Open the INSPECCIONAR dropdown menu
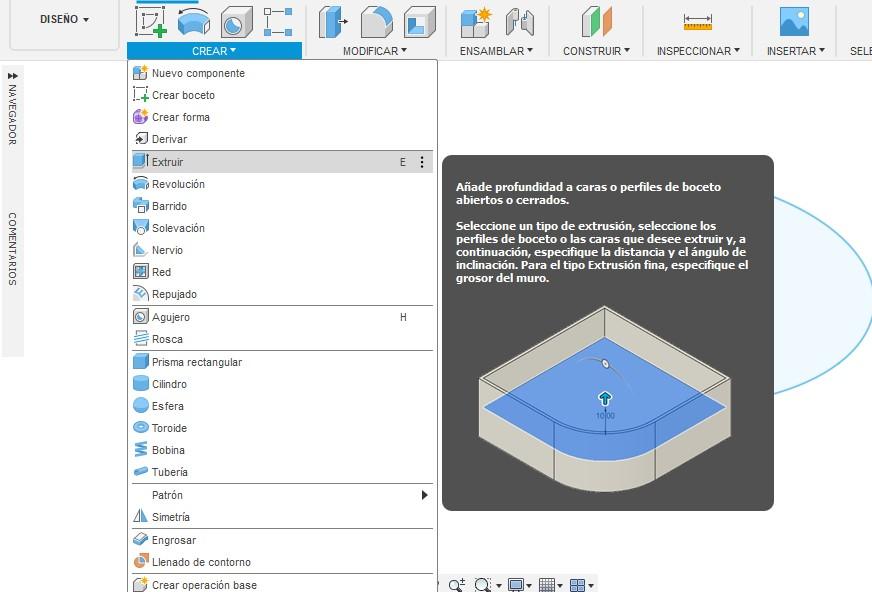The image size is (872, 592). 698,51
